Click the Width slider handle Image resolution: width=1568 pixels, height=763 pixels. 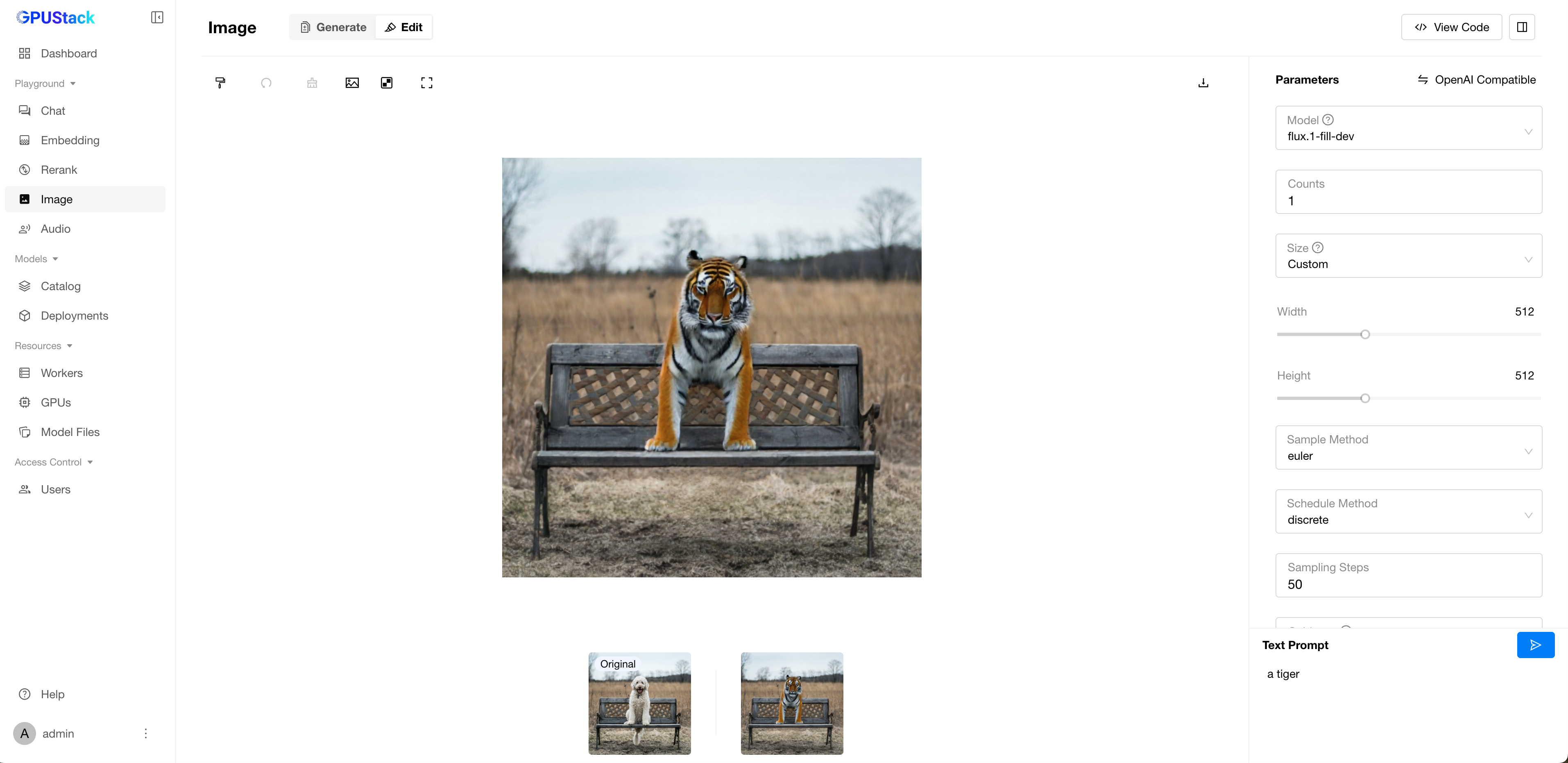point(1365,334)
